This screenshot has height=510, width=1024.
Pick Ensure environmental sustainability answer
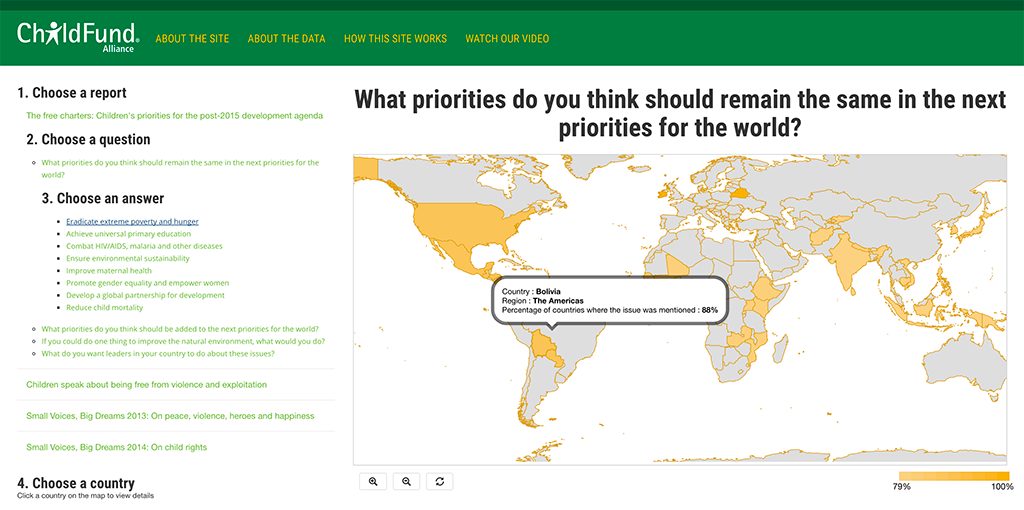(x=127, y=258)
